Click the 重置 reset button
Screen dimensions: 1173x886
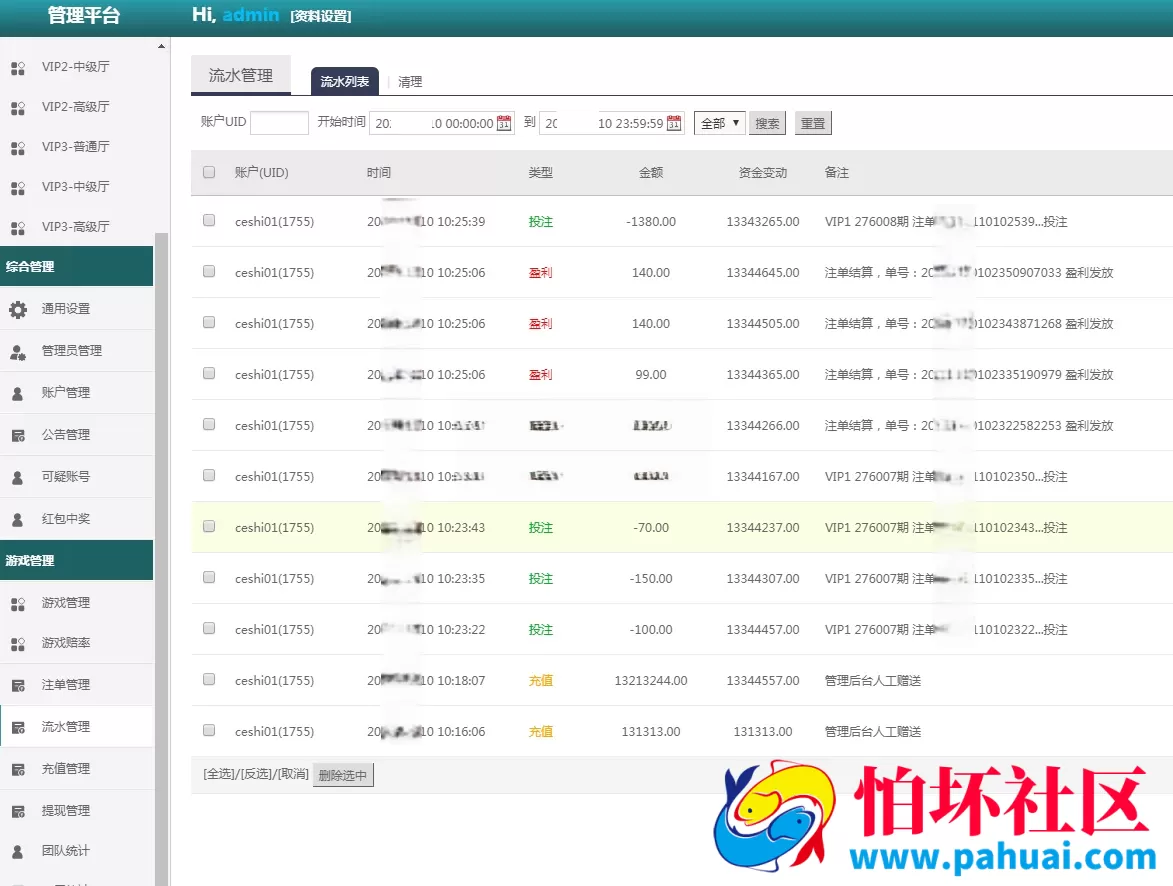[813, 123]
